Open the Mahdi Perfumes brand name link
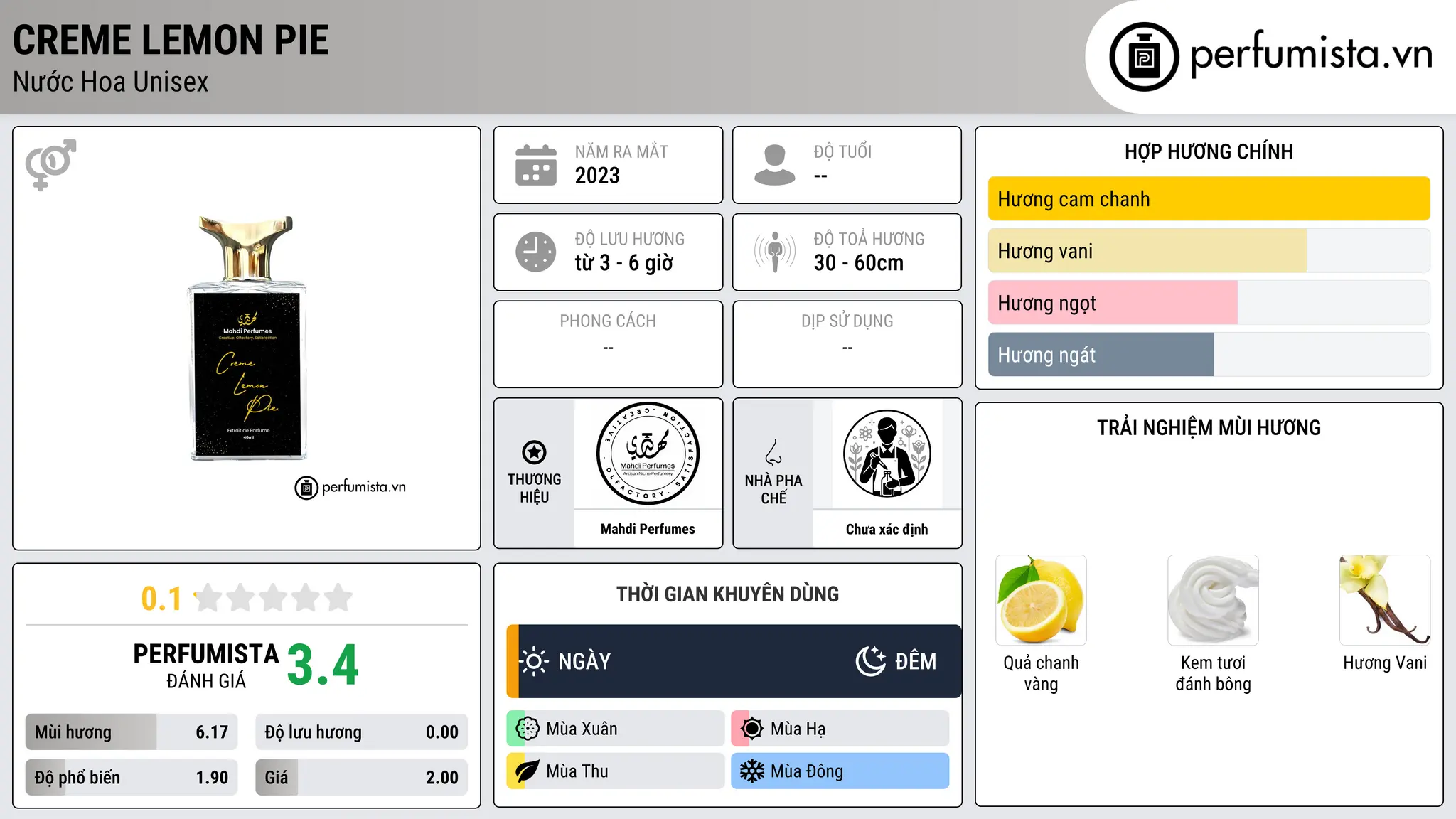Image resolution: width=1456 pixels, height=819 pixels. pyautogui.click(x=648, y=529)
